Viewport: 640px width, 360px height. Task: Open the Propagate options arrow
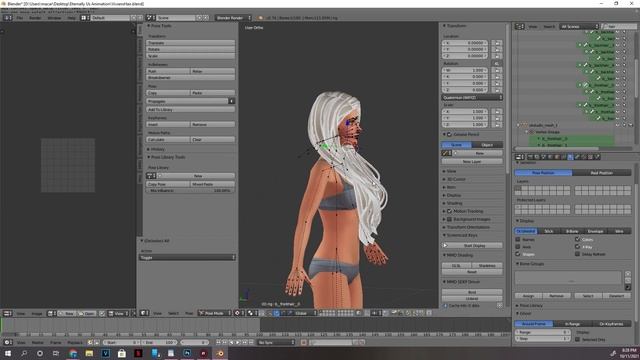[x=231, y=101]
